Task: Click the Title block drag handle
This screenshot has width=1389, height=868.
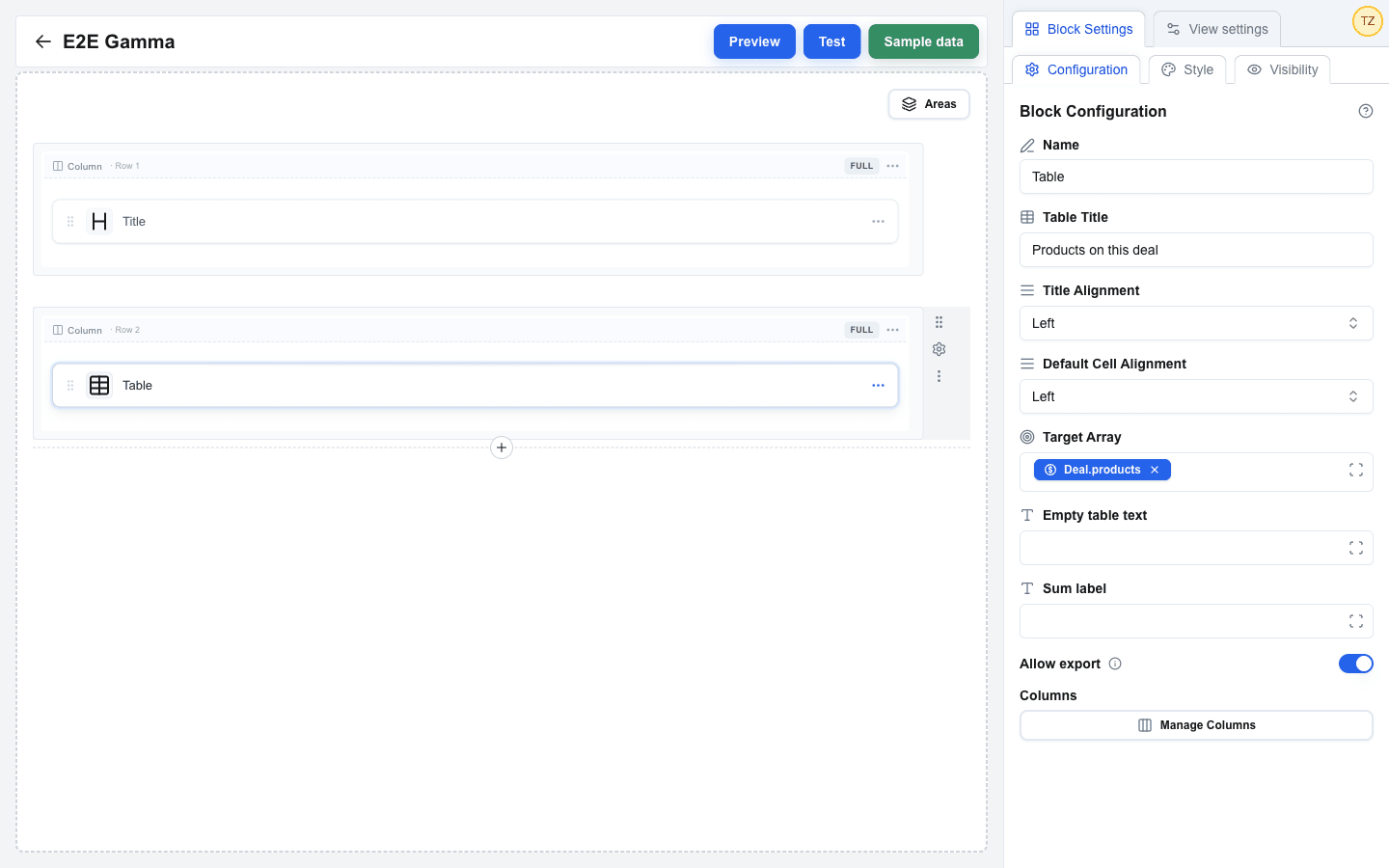Action: click(x=70, y=222)
